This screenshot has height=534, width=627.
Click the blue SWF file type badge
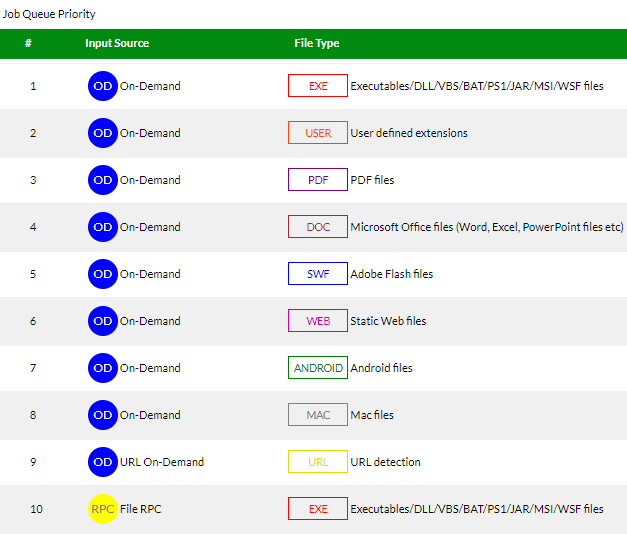coord(318,274)
